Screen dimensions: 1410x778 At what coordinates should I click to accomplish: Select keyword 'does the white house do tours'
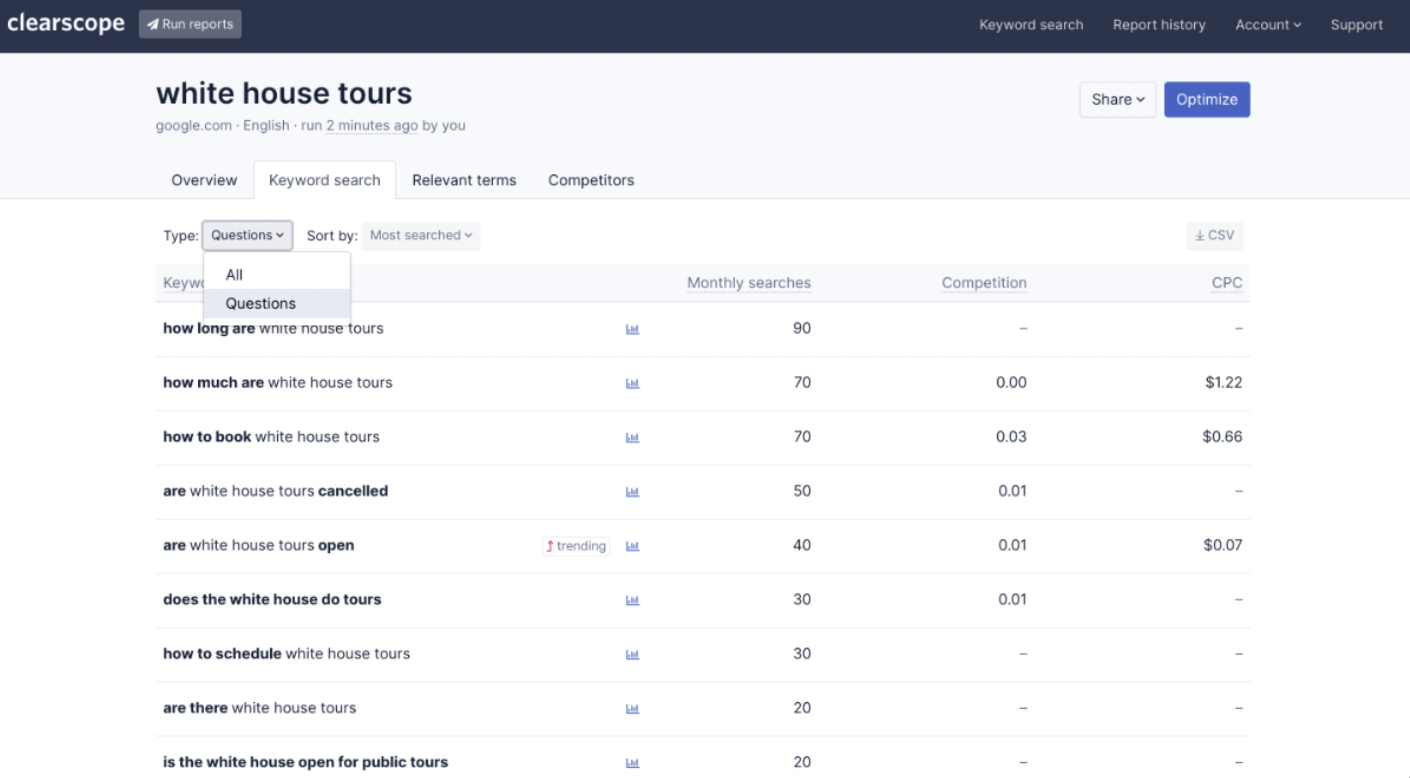pyautogui.click(x=272, y=600)
